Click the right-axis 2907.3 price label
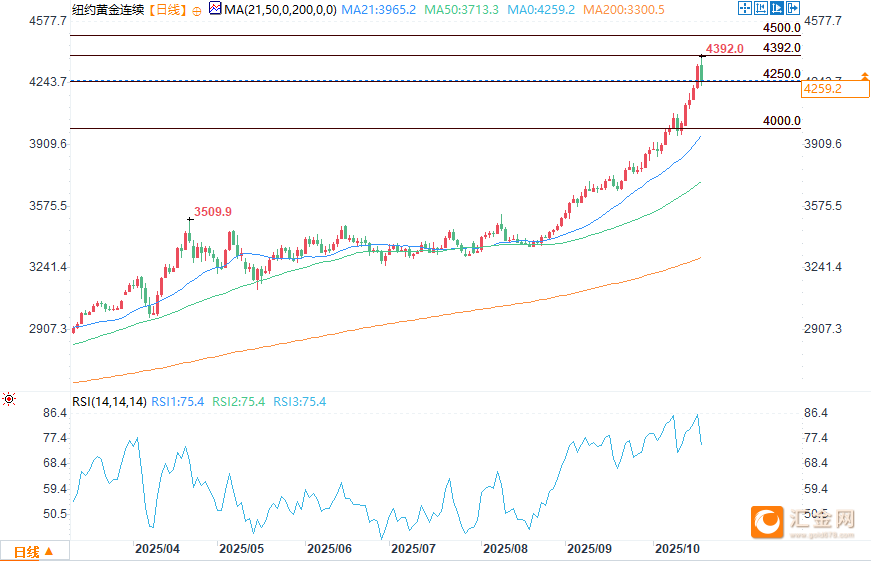 [823, 329]
